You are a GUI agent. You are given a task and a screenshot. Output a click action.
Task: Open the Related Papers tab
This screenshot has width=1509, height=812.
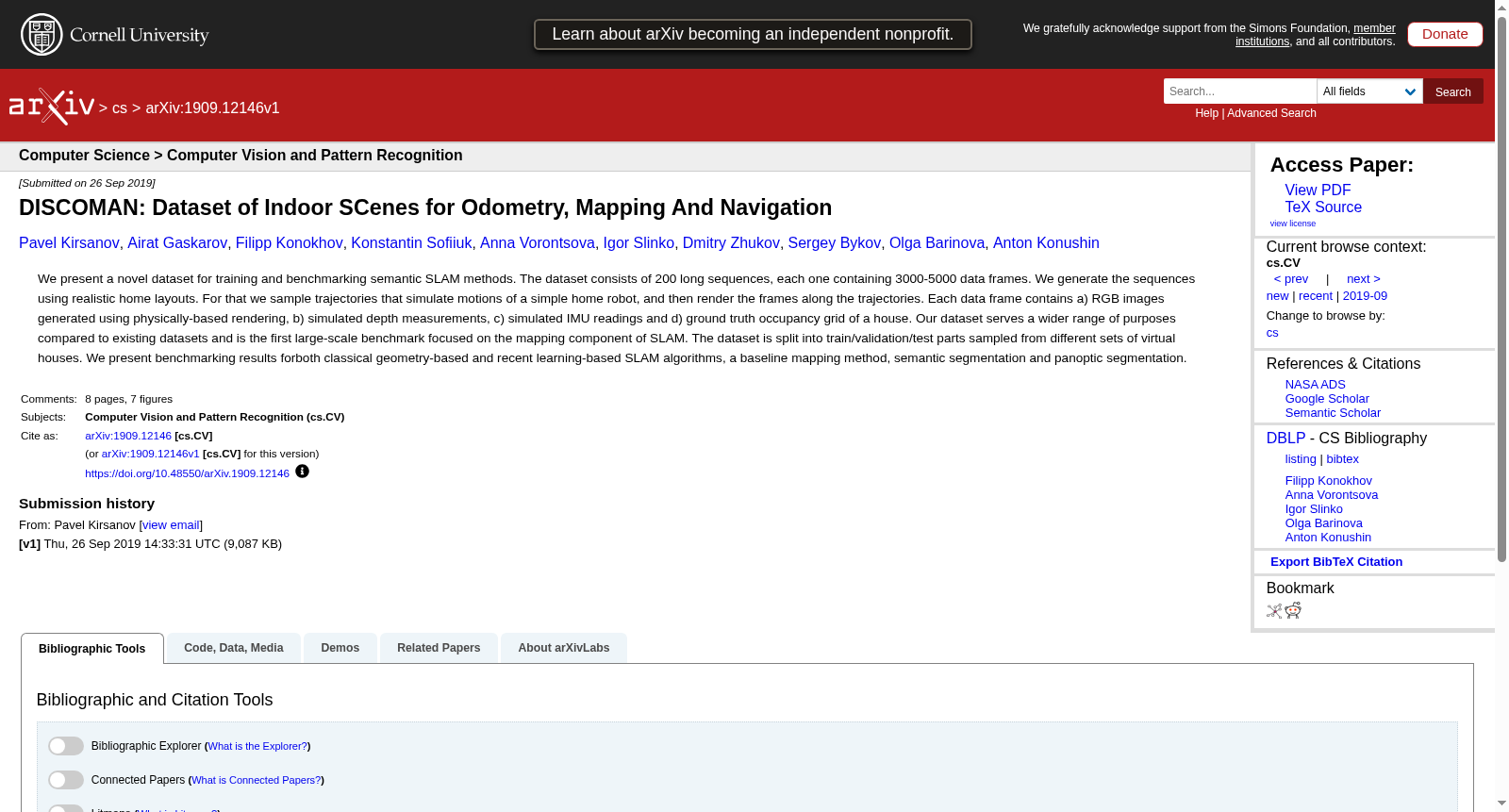(439, 648)
